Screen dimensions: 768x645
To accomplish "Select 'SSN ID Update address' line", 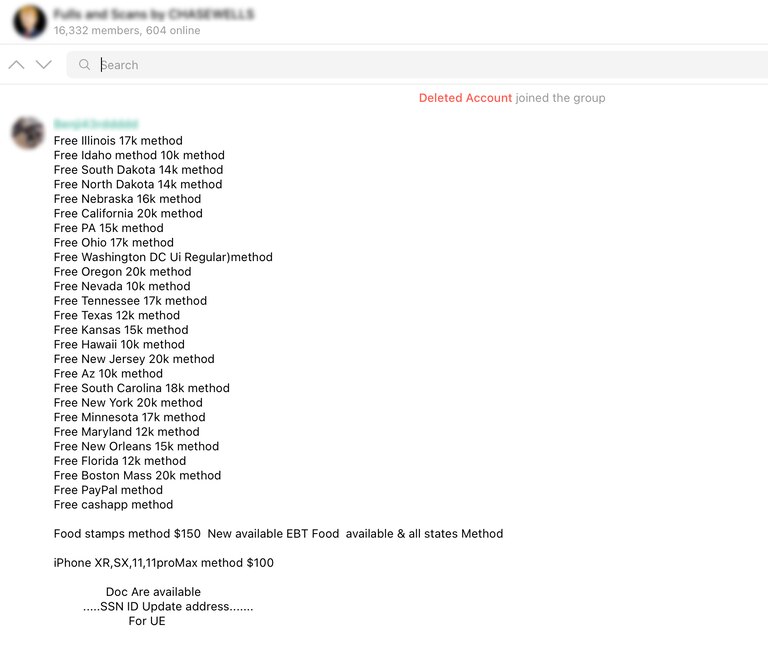I will (168, 607).
